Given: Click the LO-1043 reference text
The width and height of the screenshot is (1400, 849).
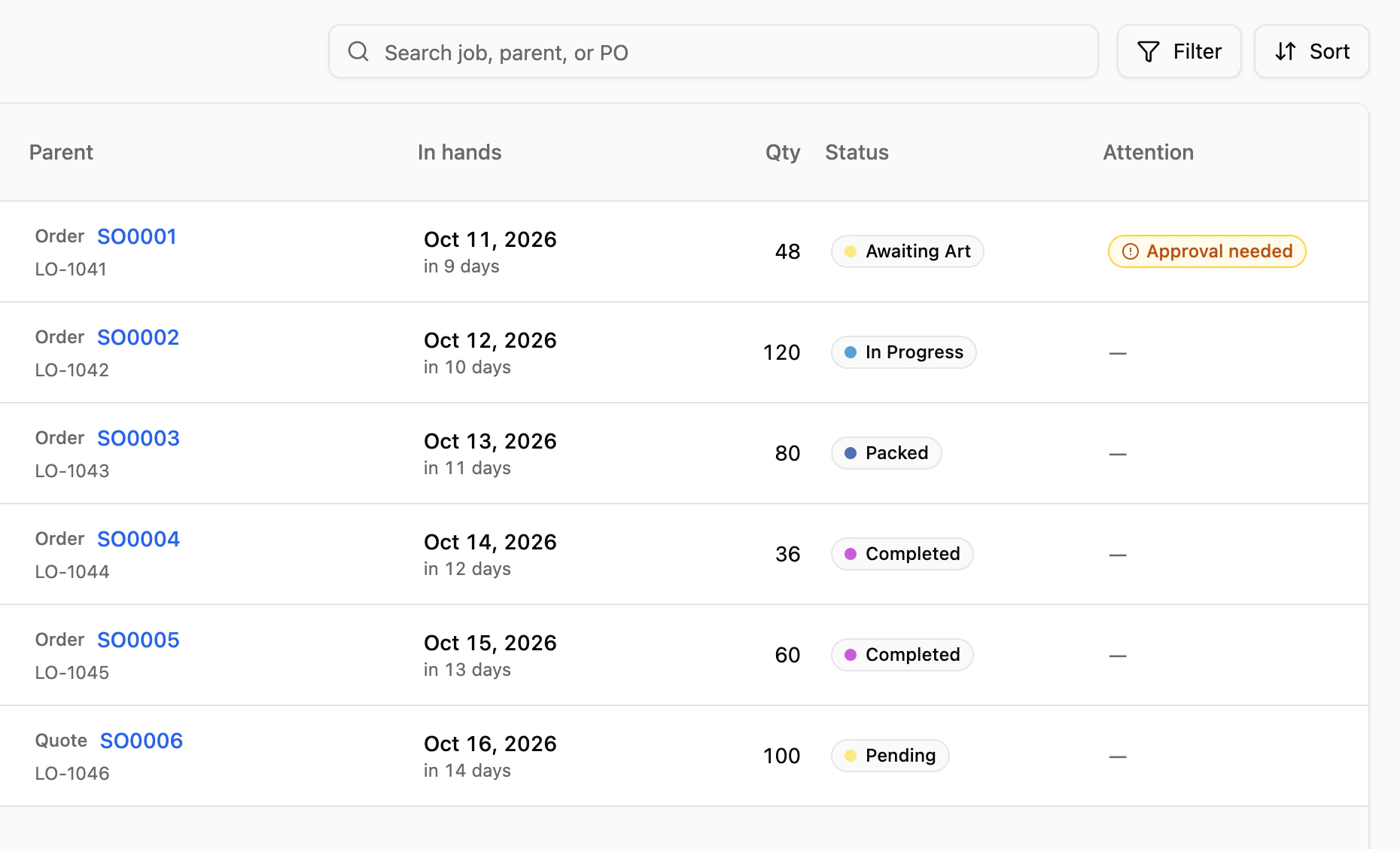Looking at the screenshot, I should coord(72,470).
